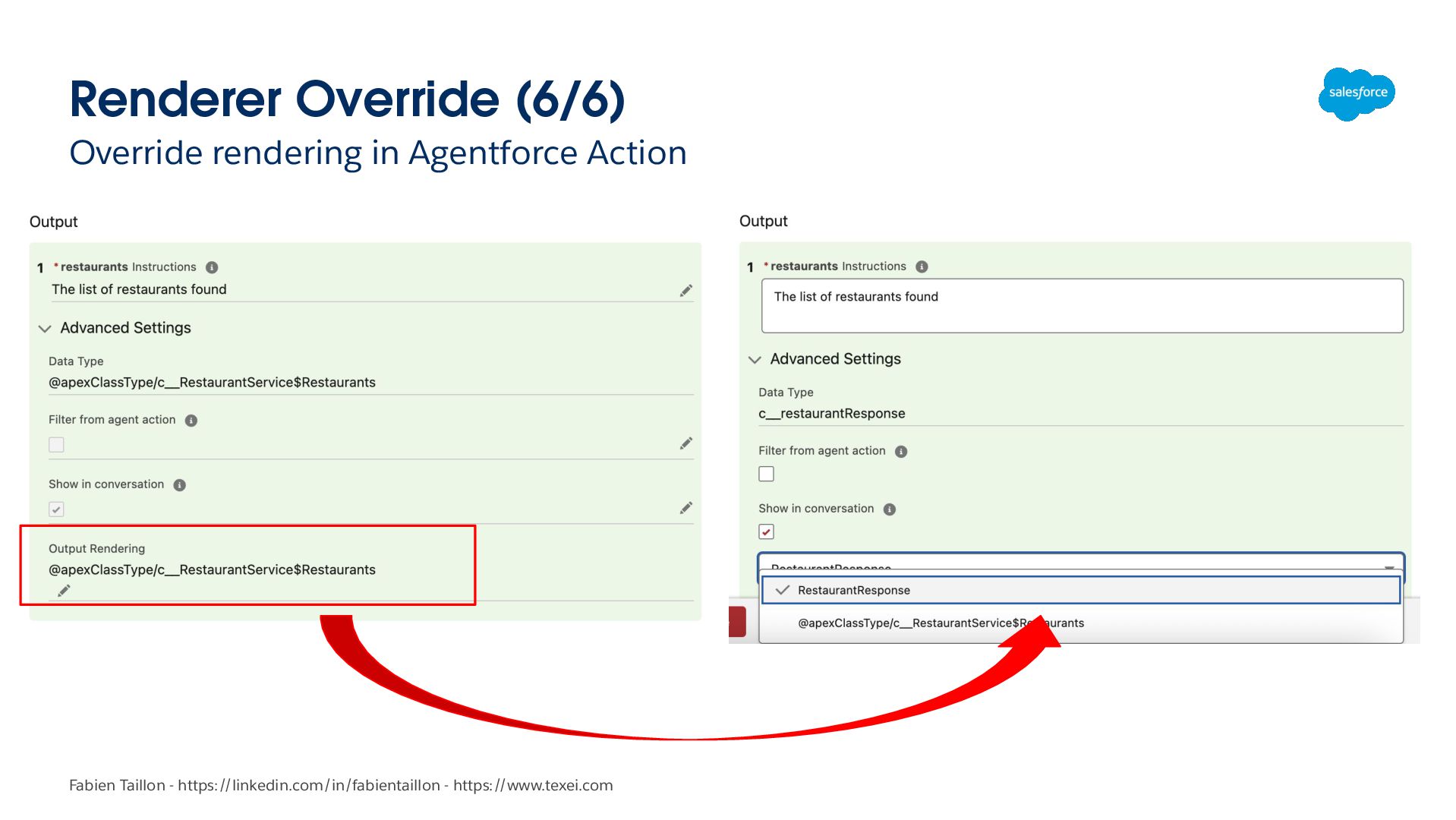Viewport: 1456px width, 820px height.
Task: Check right Filter from agent action checkbox
Action: pos(766,474)
